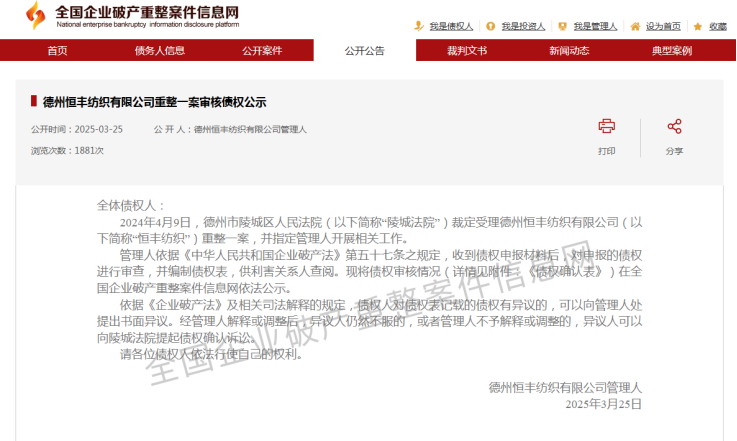This screenshot has height=441, width=737.
Task: Click the site logo flame icon
Action: coord(35,15)
